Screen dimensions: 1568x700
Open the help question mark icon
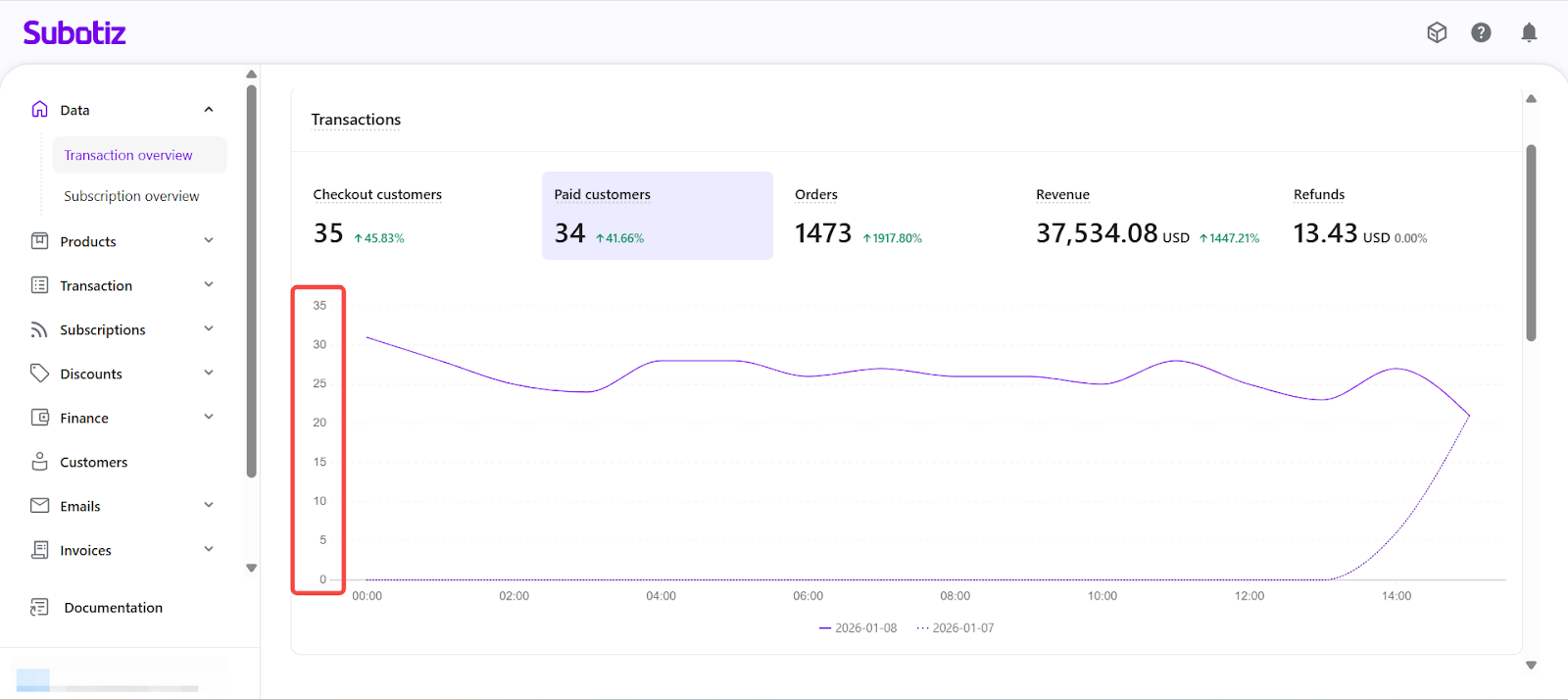click(x=1481, y=32)
